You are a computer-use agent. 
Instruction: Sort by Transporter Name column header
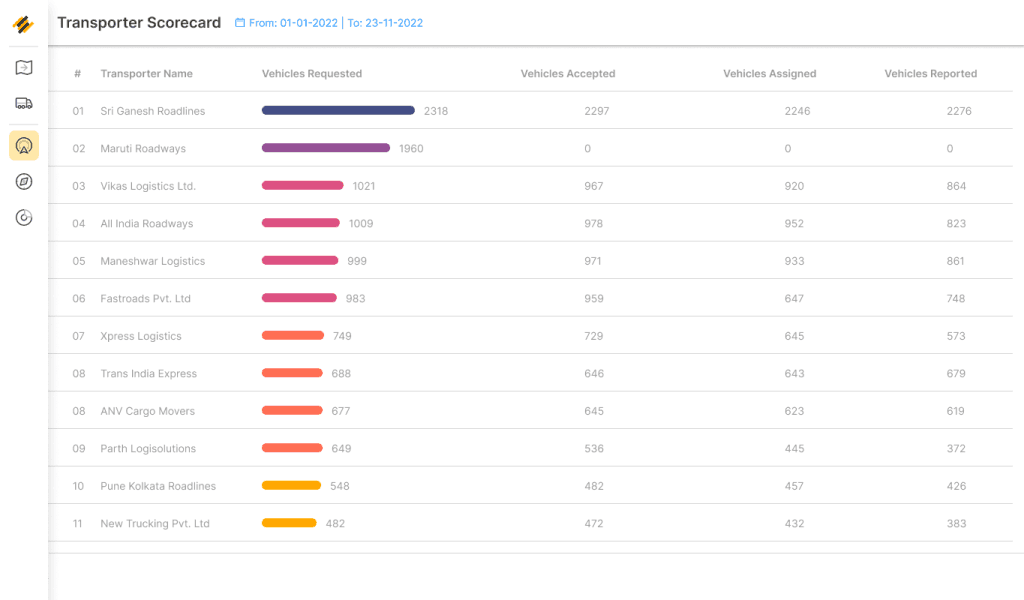point(146,74)
